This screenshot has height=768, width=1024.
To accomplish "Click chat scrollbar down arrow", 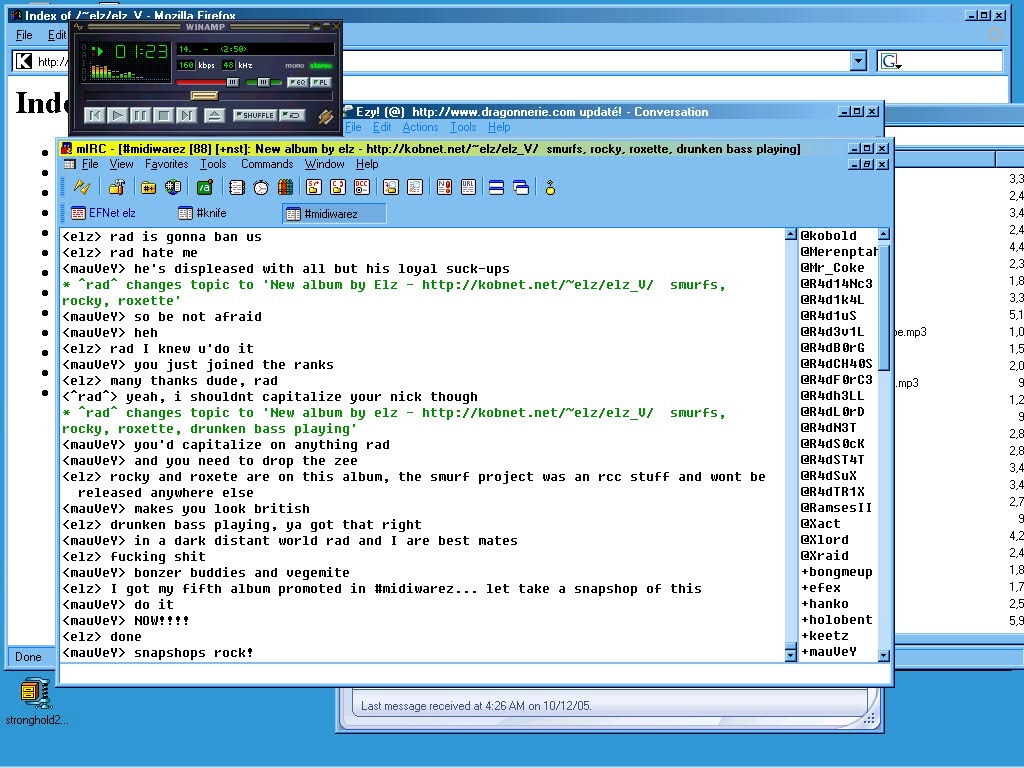I will pyautogui.click(x=790, y=654).
